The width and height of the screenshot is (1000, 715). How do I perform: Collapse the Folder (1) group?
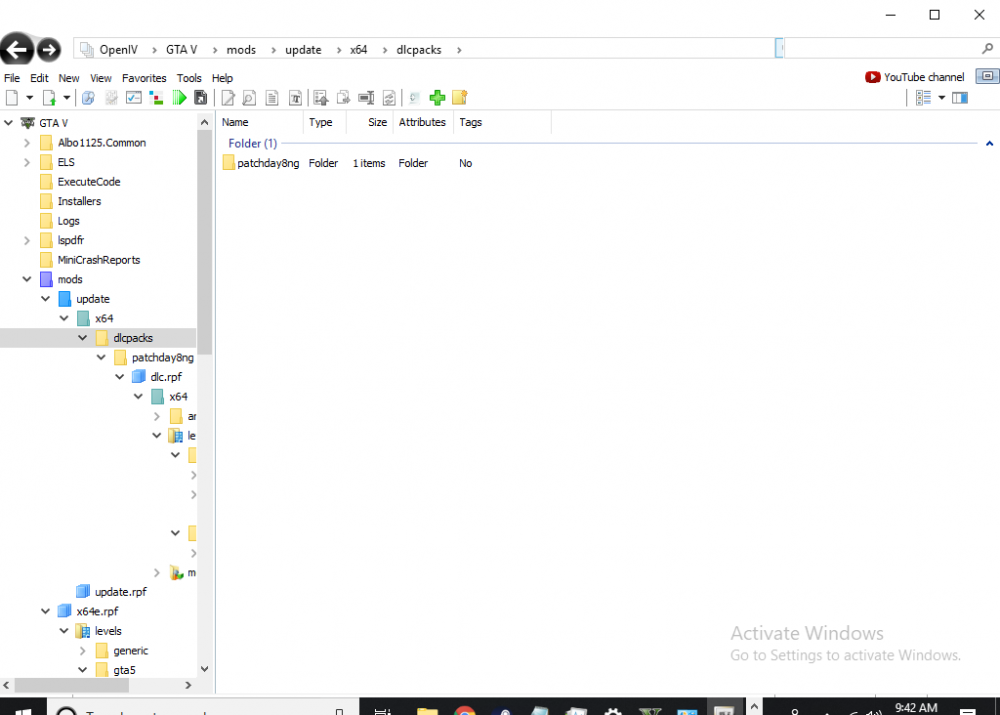pos(989,144)
